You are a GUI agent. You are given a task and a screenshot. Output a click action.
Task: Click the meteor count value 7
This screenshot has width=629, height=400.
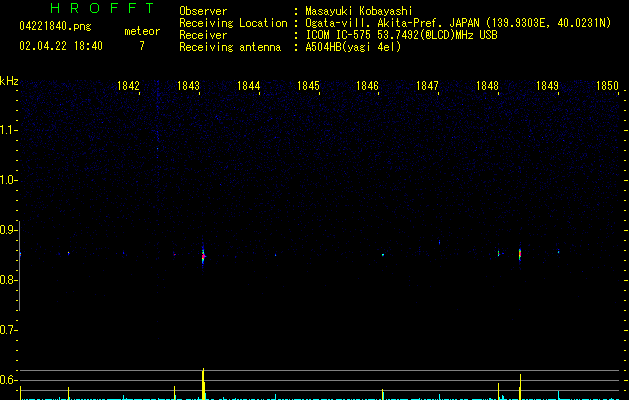(x=142, y=46)
